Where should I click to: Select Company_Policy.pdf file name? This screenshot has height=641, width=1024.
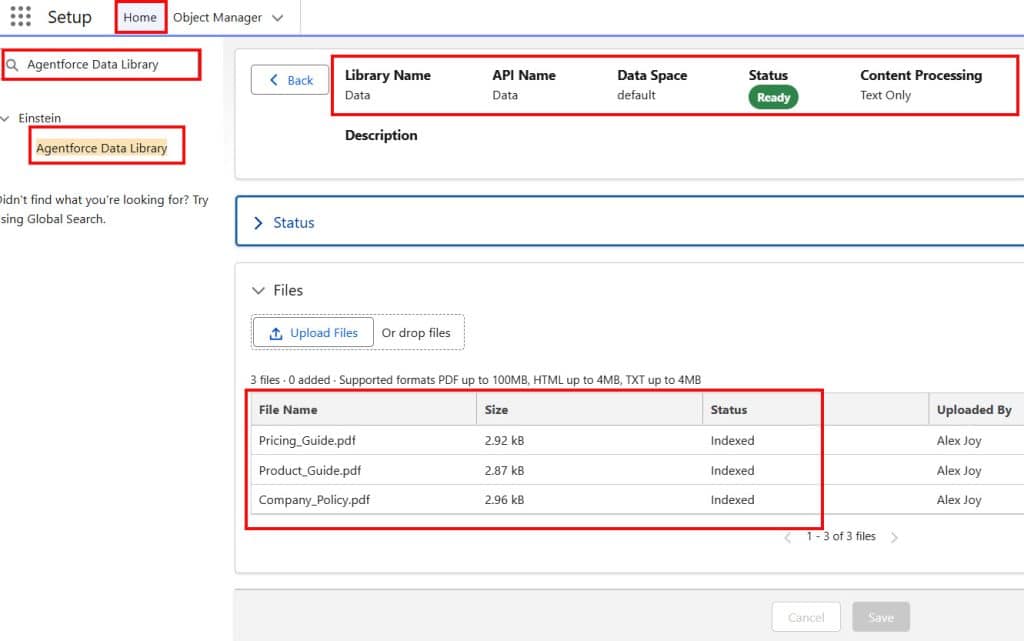(314, 500)
